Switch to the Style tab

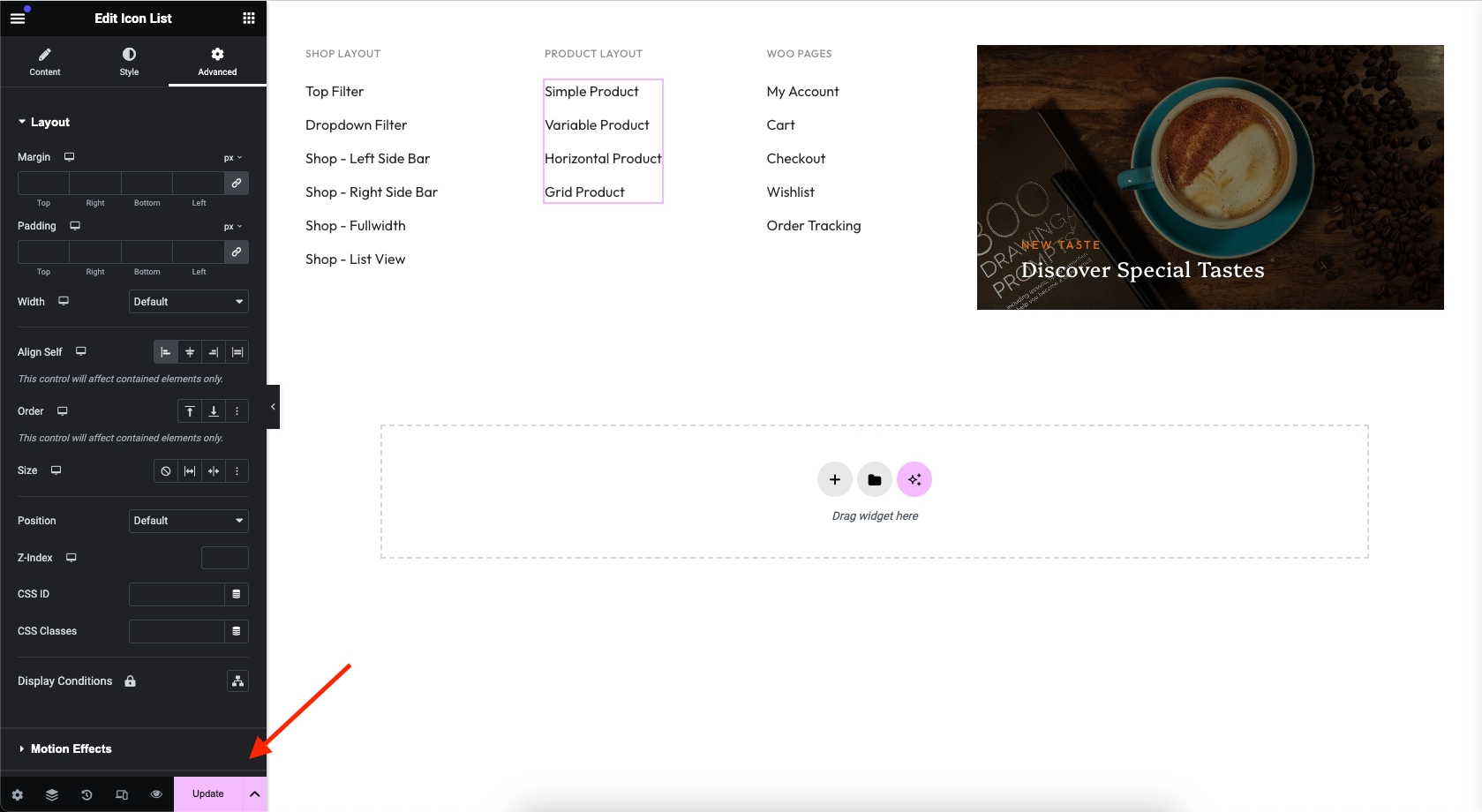(129, 62)
